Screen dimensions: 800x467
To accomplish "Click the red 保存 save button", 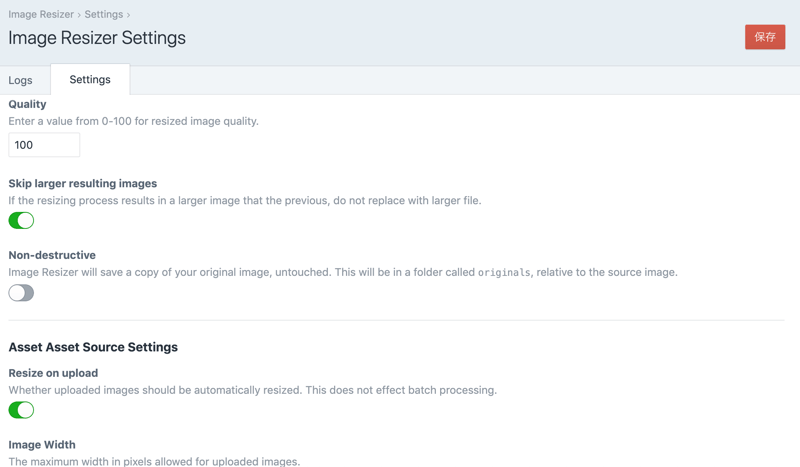I will click(764, 37).
